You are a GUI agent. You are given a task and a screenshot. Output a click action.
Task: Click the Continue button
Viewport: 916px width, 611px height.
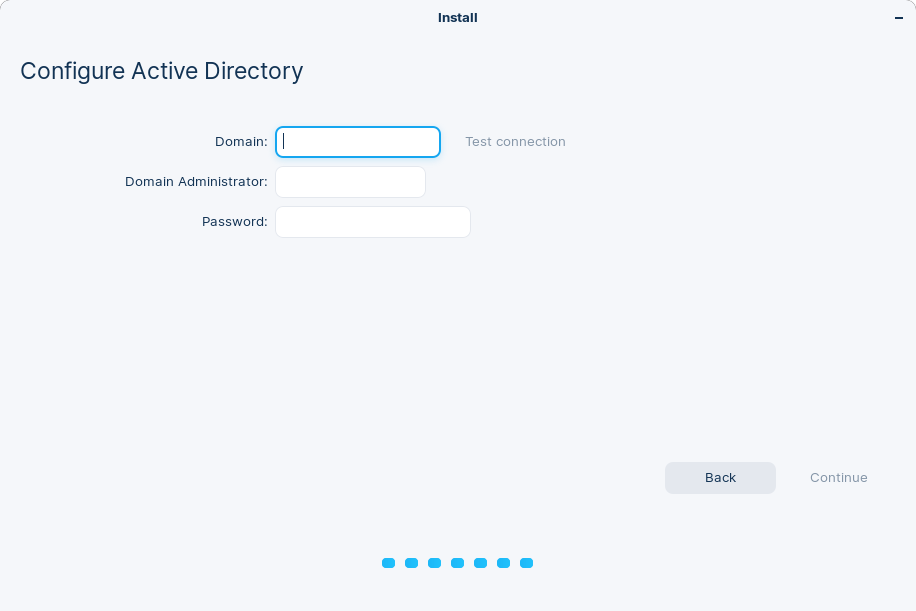(838, 477)
